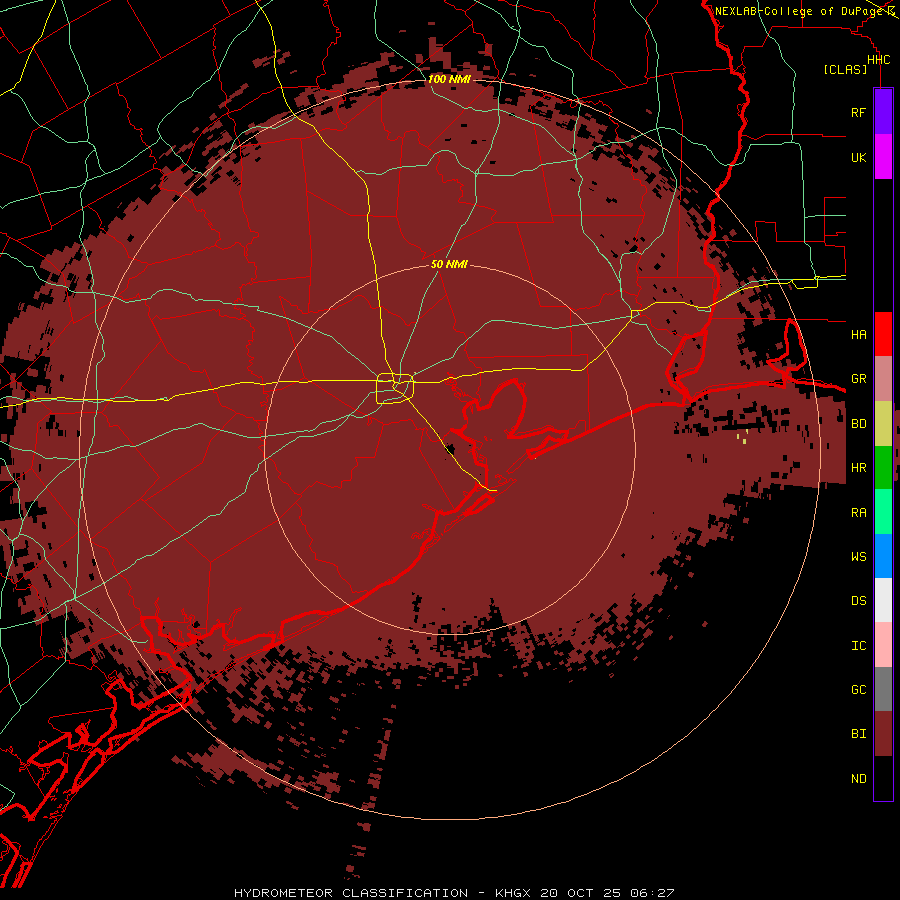Image resolution: width=900 pixels, height=900 pixels.
Task: Click 'HYDROMETEOR CLASSIFICATION' title text
Action: click(351, 893)
